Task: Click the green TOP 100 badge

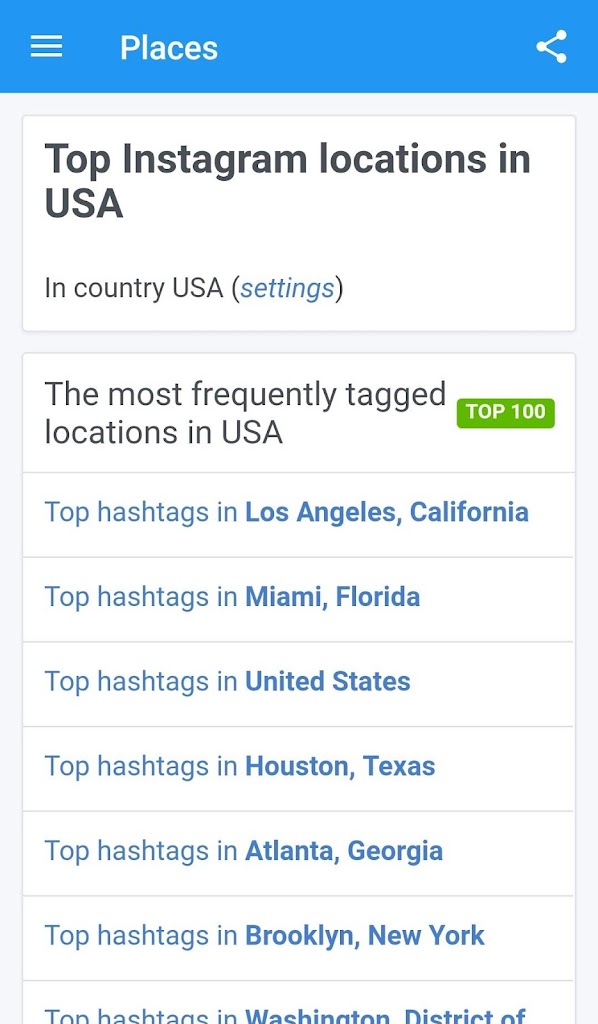Action: (506, 413)
